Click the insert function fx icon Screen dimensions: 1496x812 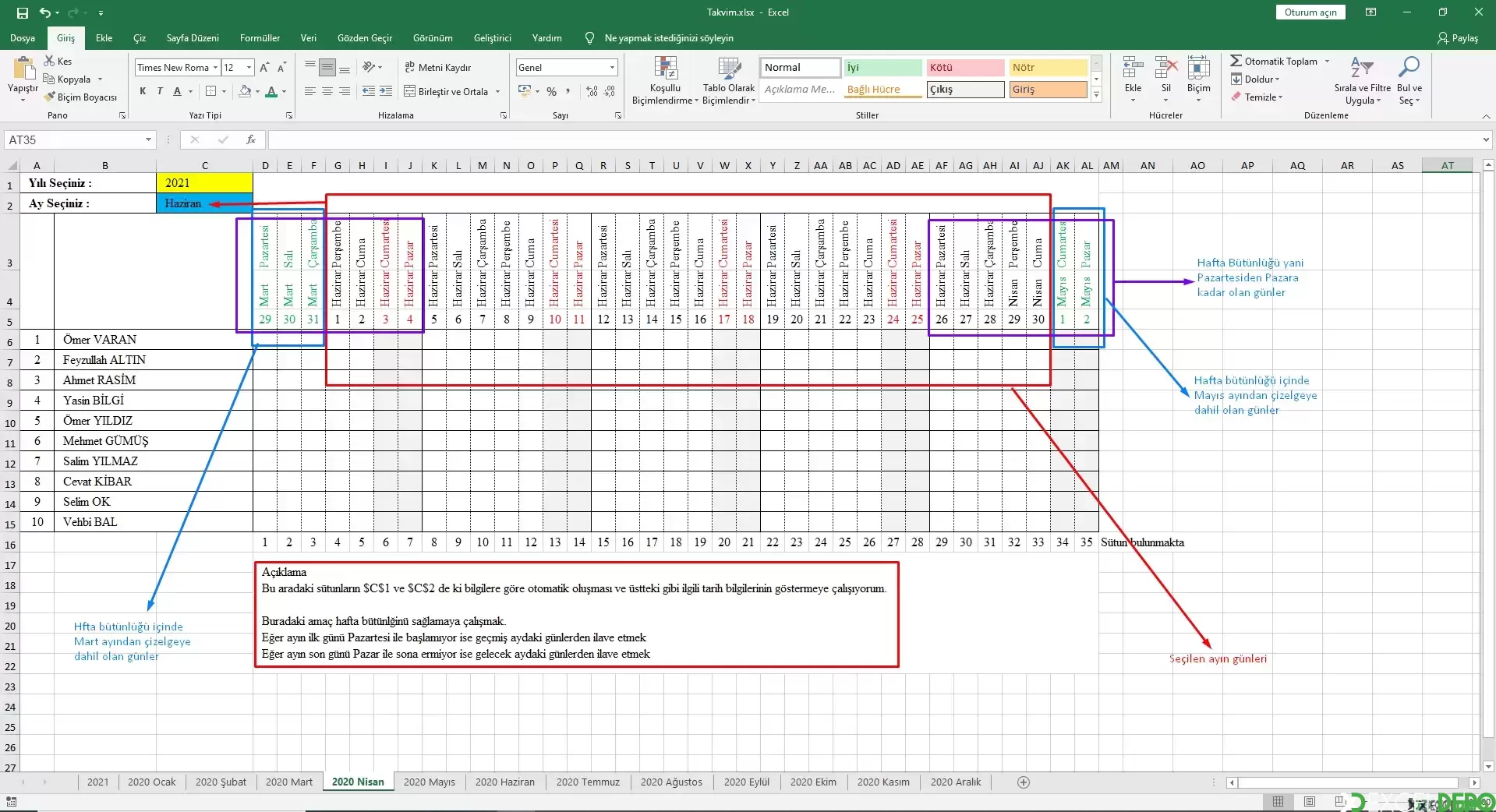point(251,140)
